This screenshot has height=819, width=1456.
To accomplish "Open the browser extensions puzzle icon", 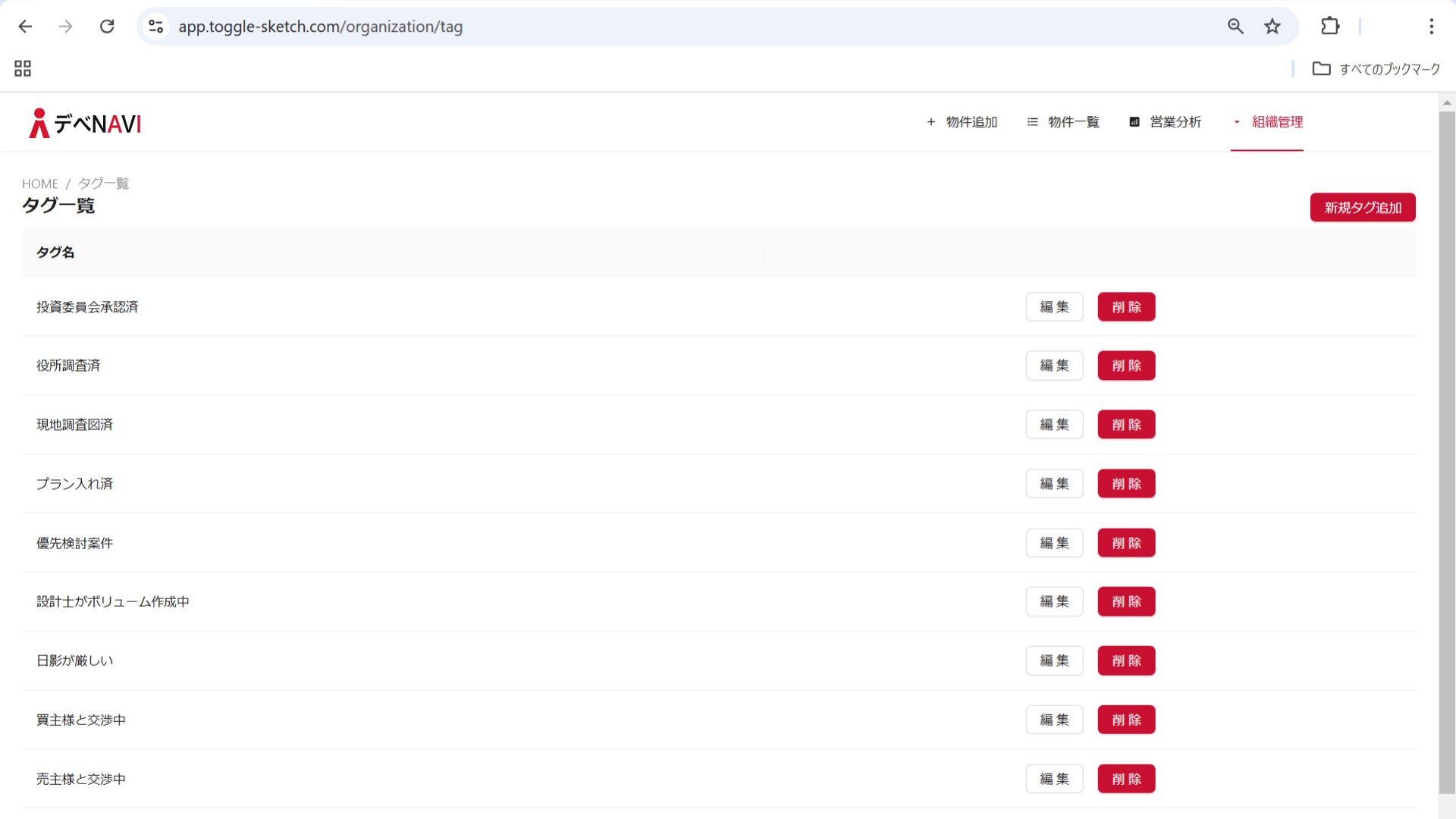I will point(1329,27).
